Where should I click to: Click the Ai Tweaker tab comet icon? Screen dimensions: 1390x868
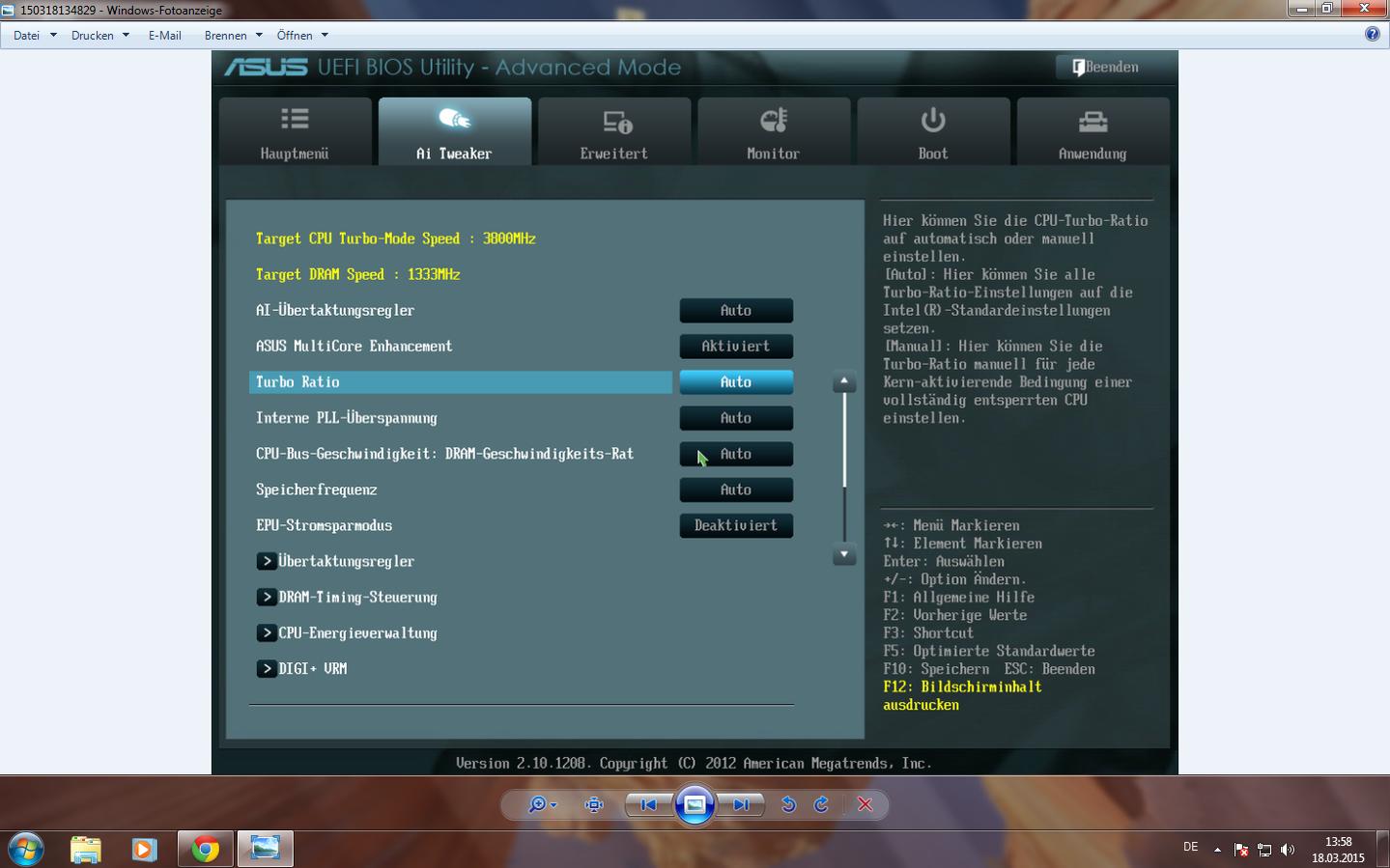point(454,119)
